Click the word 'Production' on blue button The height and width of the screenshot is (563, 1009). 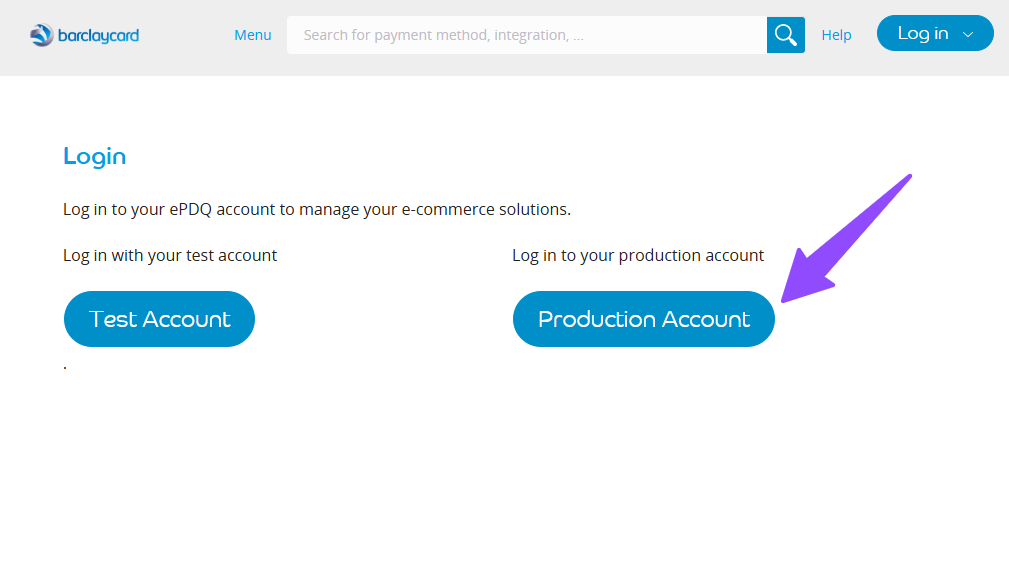pos(597,319)
